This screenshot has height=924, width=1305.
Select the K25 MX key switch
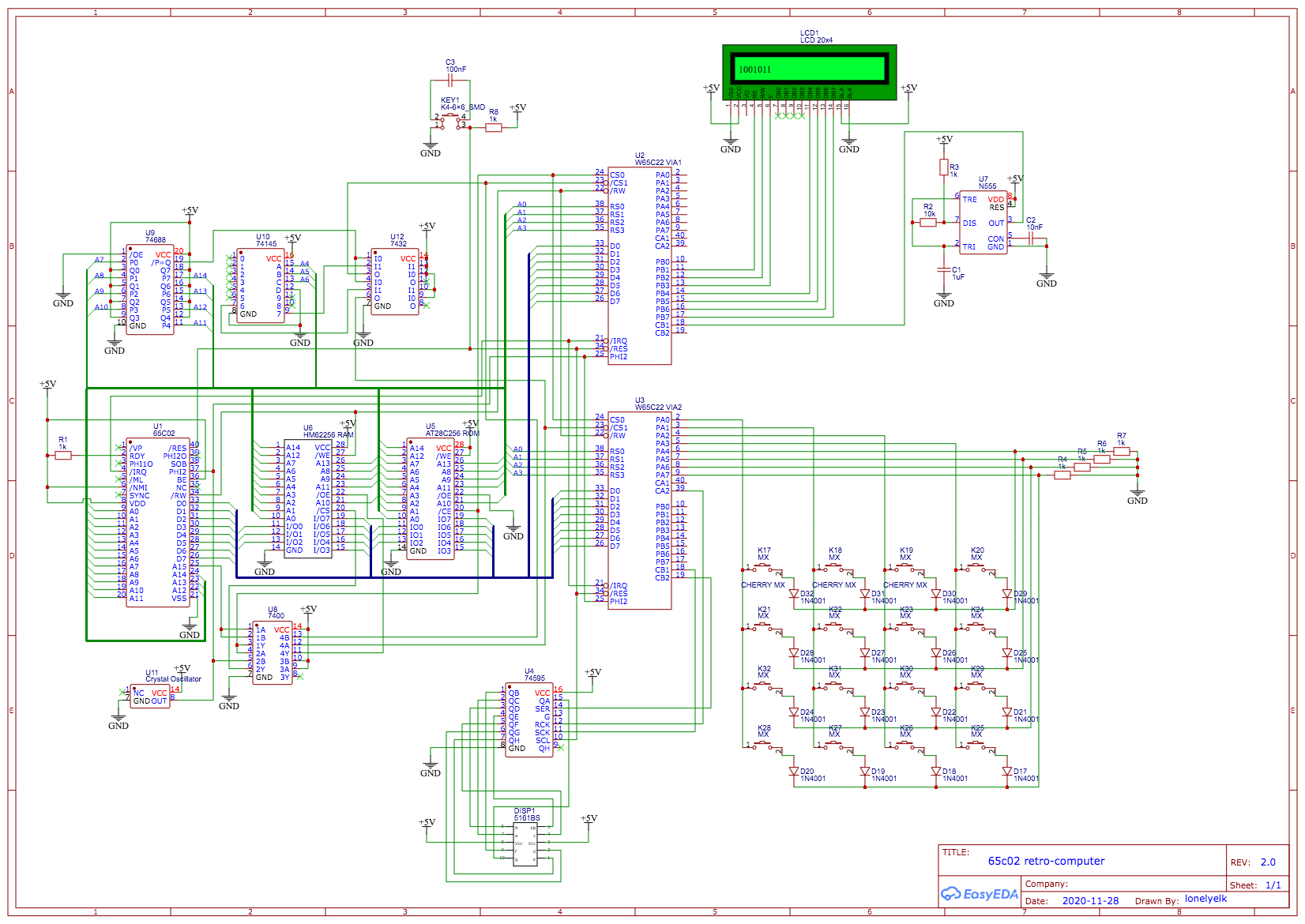click(976, 746)
